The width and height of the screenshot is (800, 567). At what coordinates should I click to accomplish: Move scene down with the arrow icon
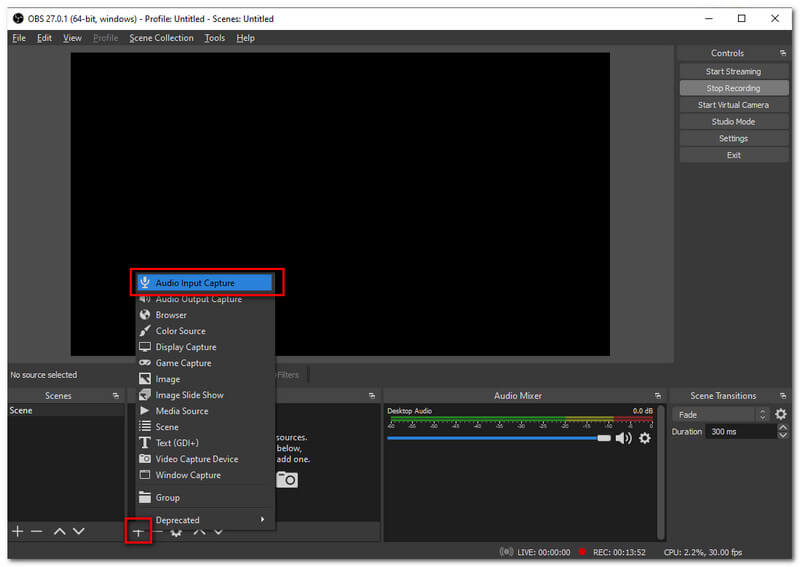(x=79, y=531)
